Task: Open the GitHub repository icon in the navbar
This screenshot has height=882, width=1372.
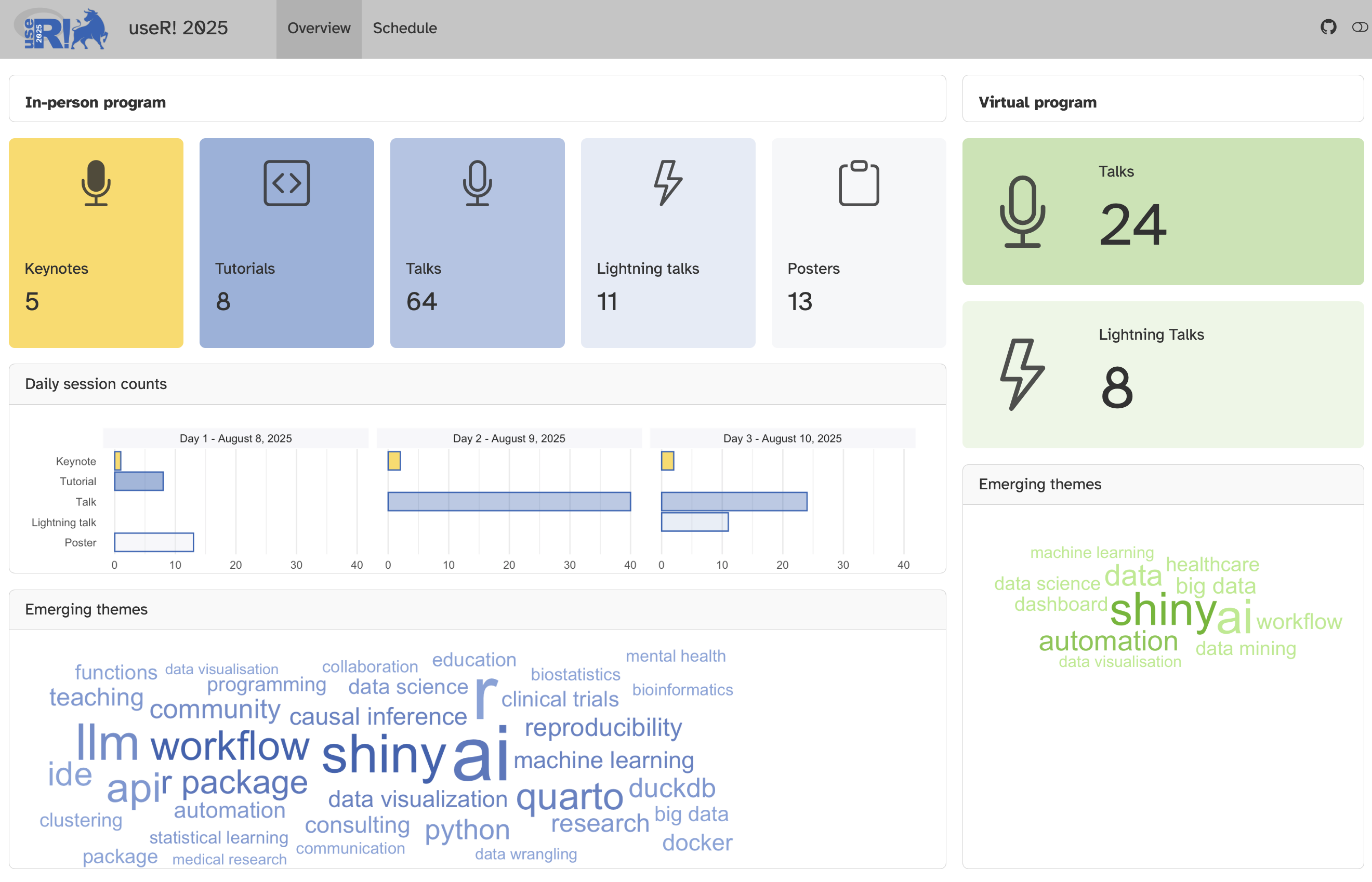Action: pyautogui.click(x=1328, y=27)
